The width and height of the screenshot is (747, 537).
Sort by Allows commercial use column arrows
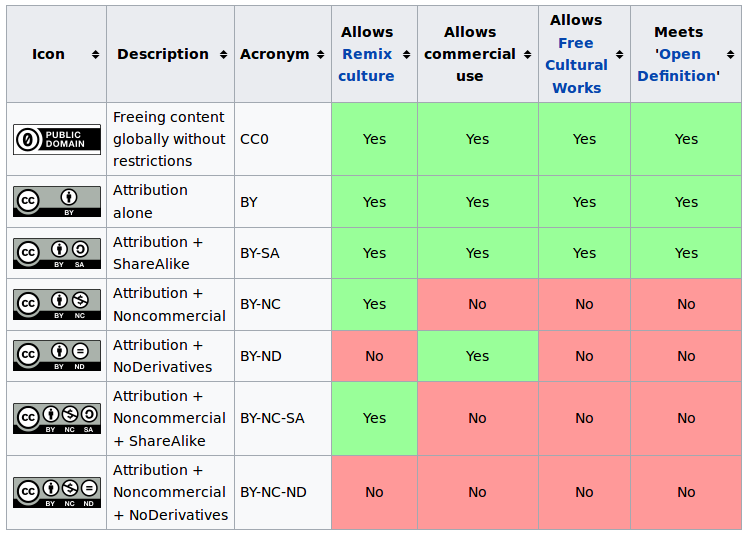(x=527, y=54)
